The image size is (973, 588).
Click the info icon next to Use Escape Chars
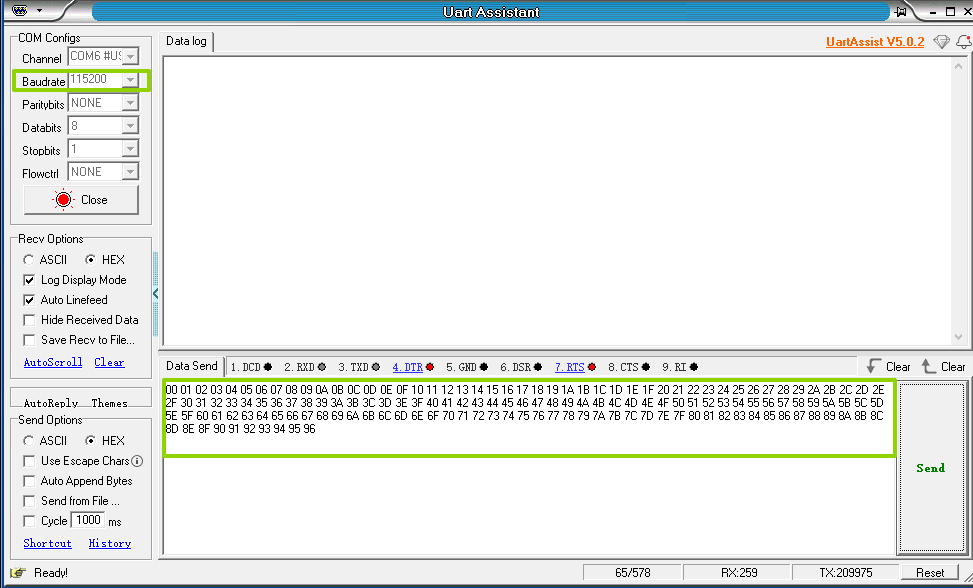tap(137, 461)
